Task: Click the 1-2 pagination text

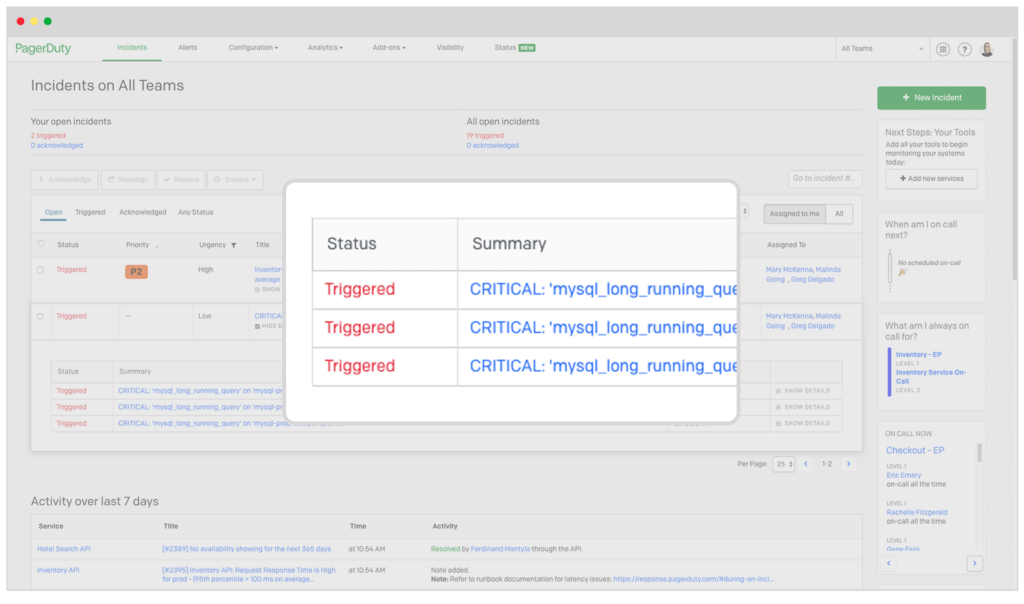Action: pos(827,464)
